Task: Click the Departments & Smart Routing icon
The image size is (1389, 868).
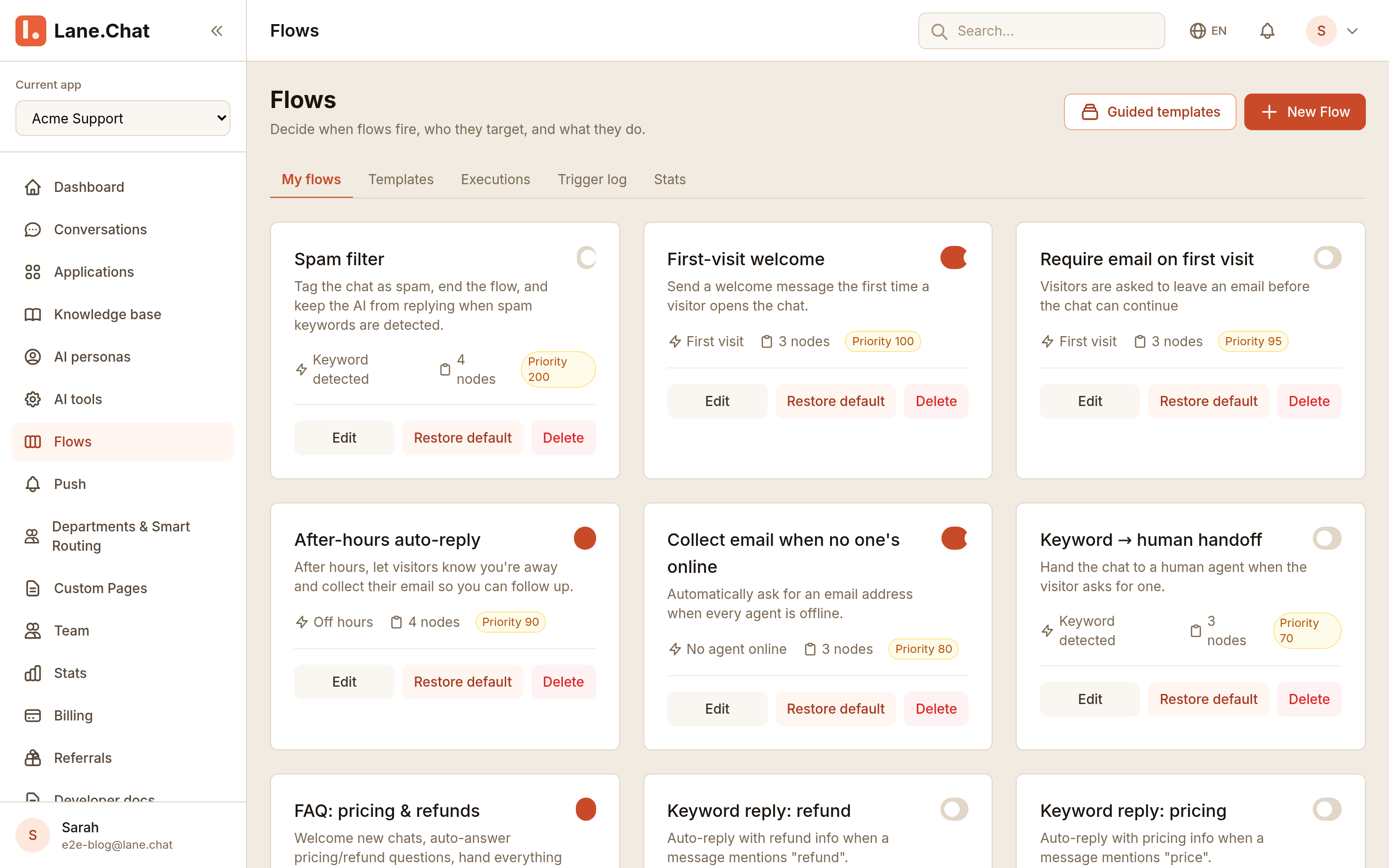Action: (31, 537)
